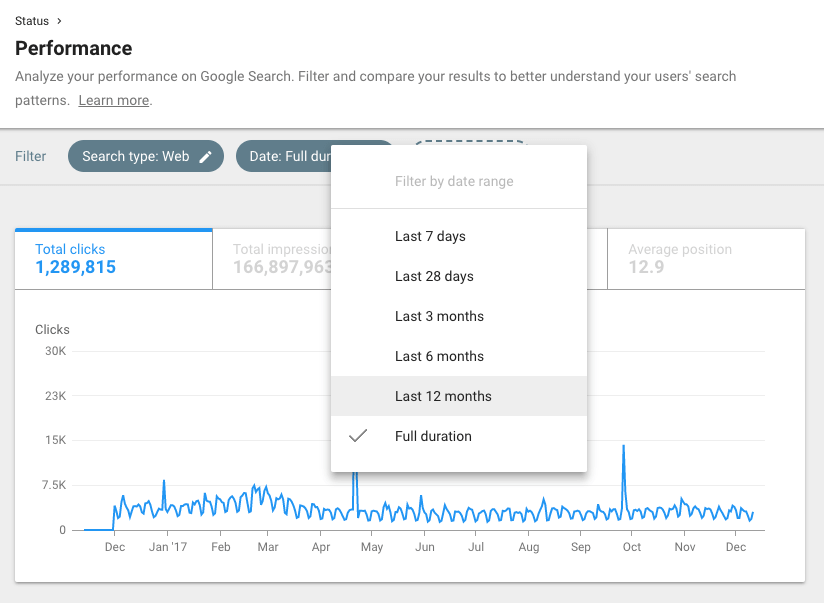Viewport: 824px width, 603px height.
Task: Click the Performance page heading
Action: 74,48
